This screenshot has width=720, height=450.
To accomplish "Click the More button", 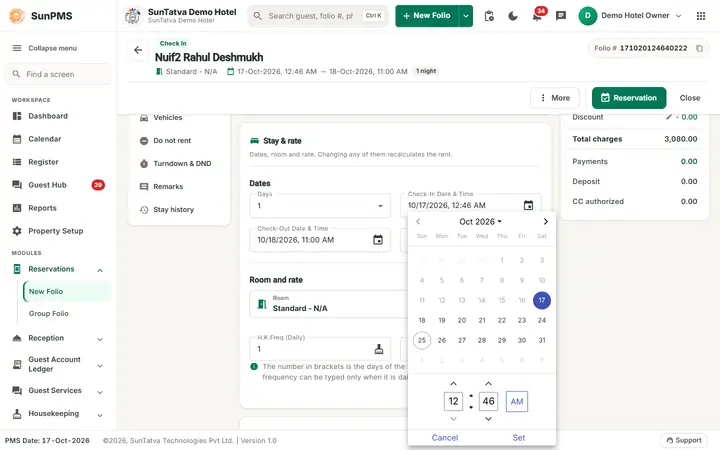I will 555,98.
